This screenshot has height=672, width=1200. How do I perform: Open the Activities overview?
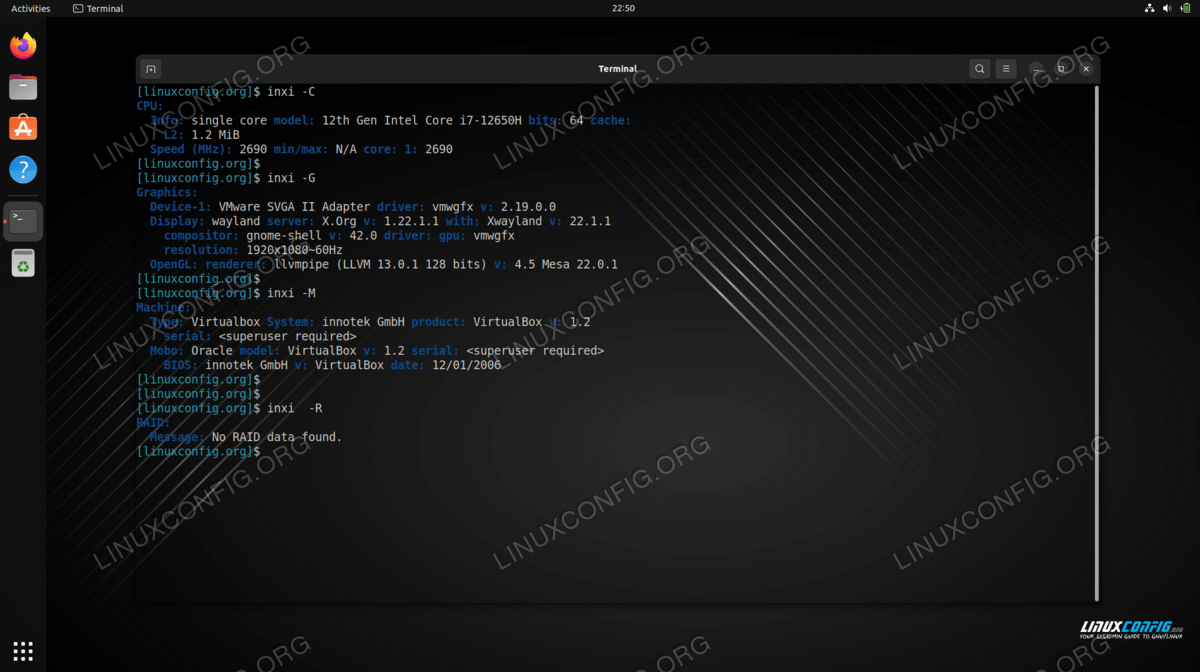pos(31,8)
